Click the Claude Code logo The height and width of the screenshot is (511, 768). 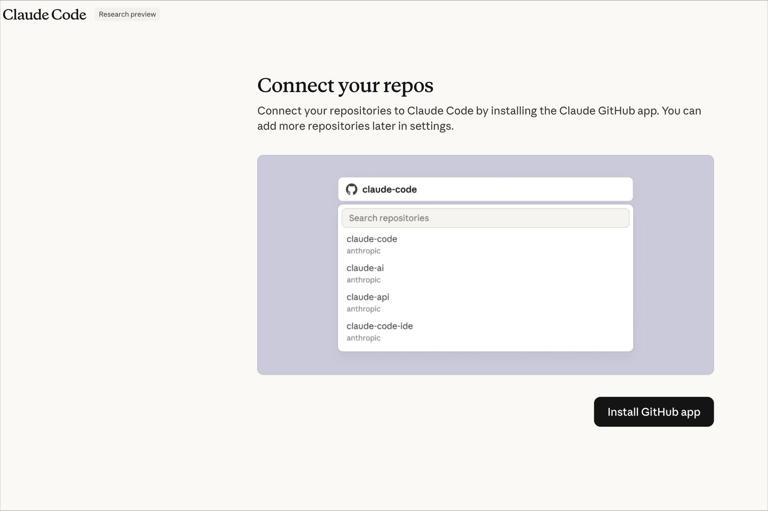(45, 15)
